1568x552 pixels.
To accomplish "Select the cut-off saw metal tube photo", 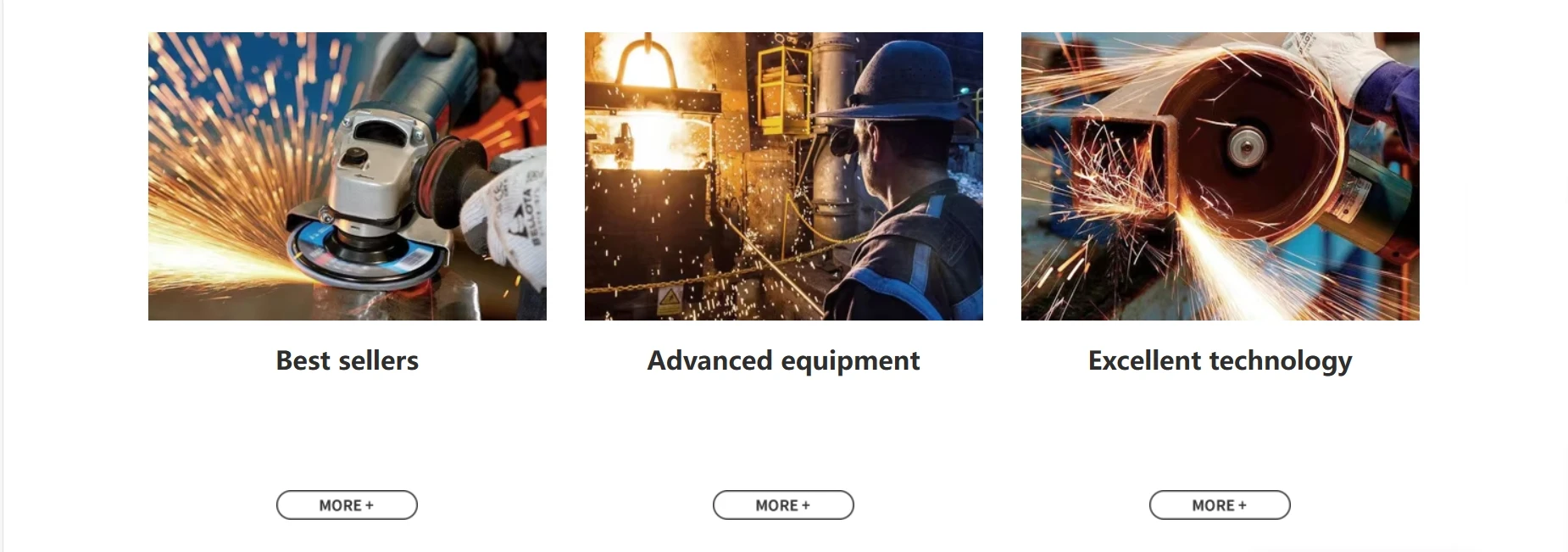I will (x=1220, y=176).
